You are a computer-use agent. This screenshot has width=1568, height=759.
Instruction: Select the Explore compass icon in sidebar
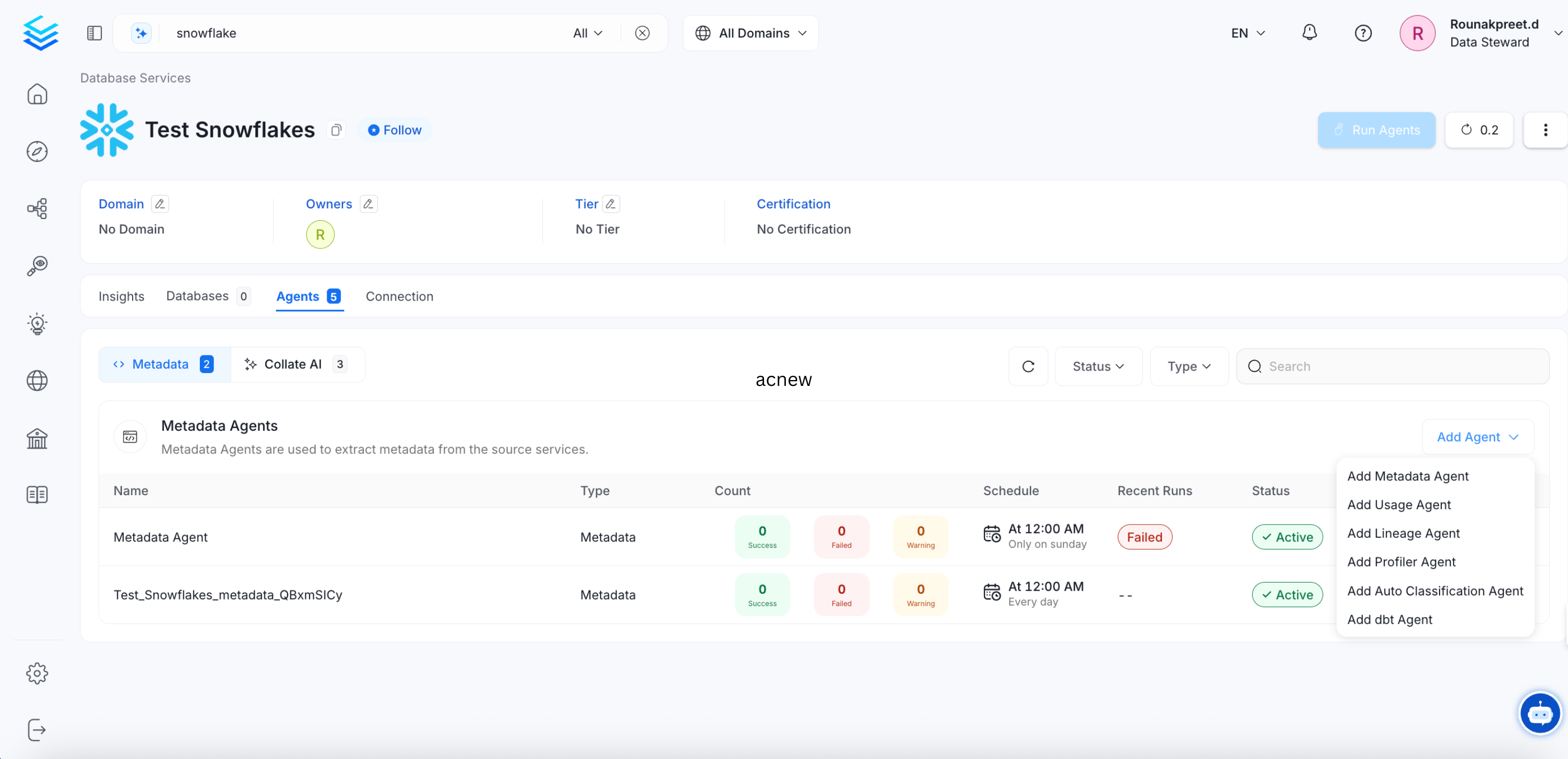[x=37, y=152]
